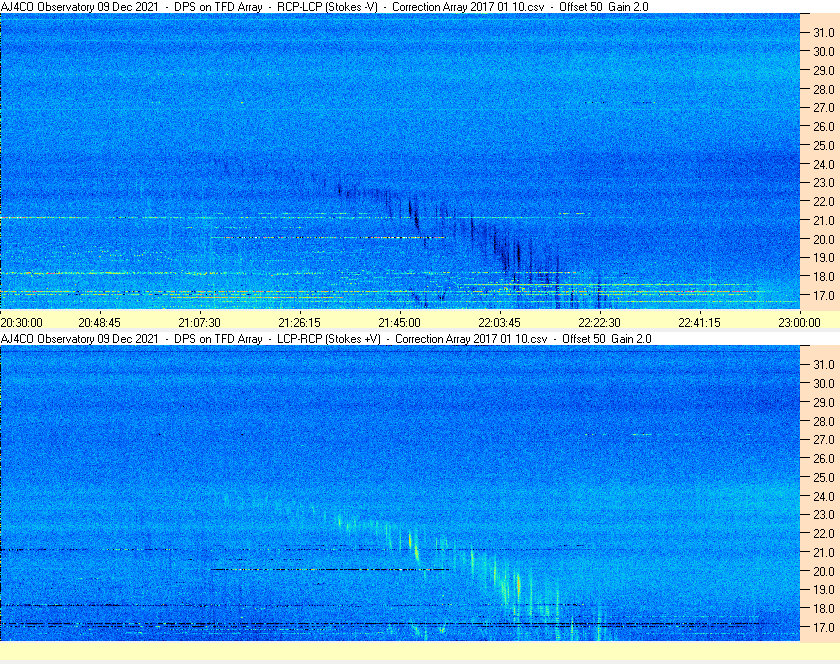Click the 21:26:15 time label
Screen dimensions: 840x664
(x=299, y=323)
